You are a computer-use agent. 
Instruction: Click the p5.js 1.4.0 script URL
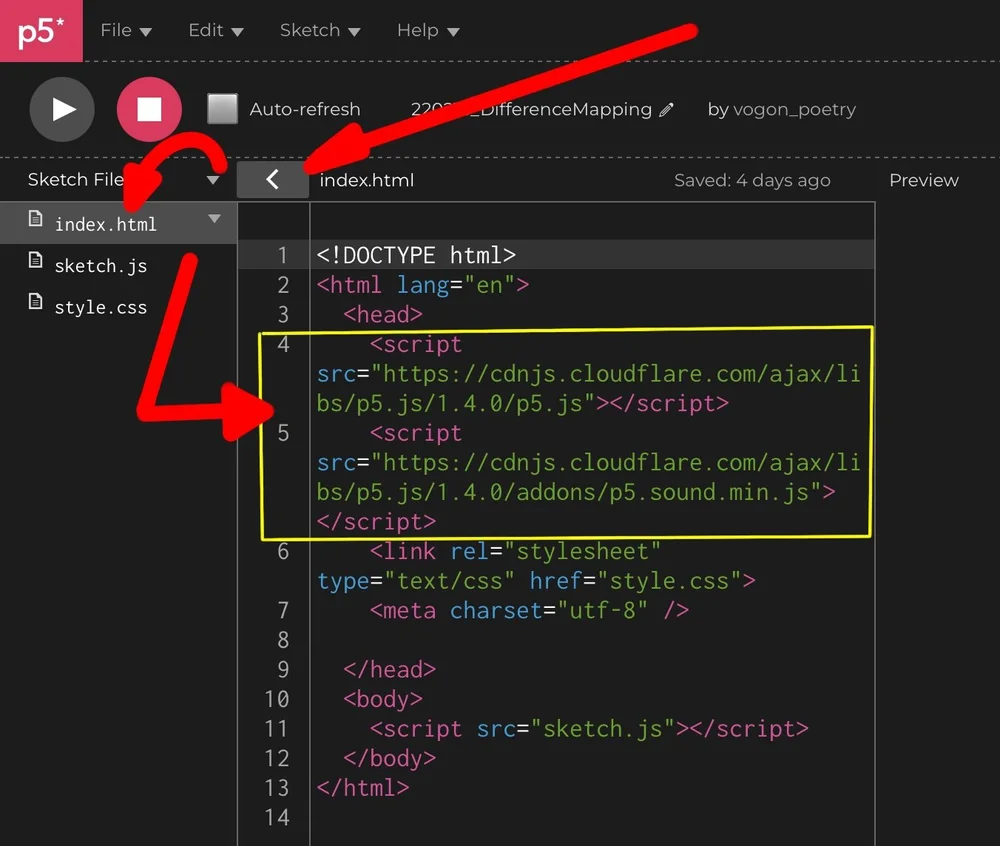pos(588,388)
